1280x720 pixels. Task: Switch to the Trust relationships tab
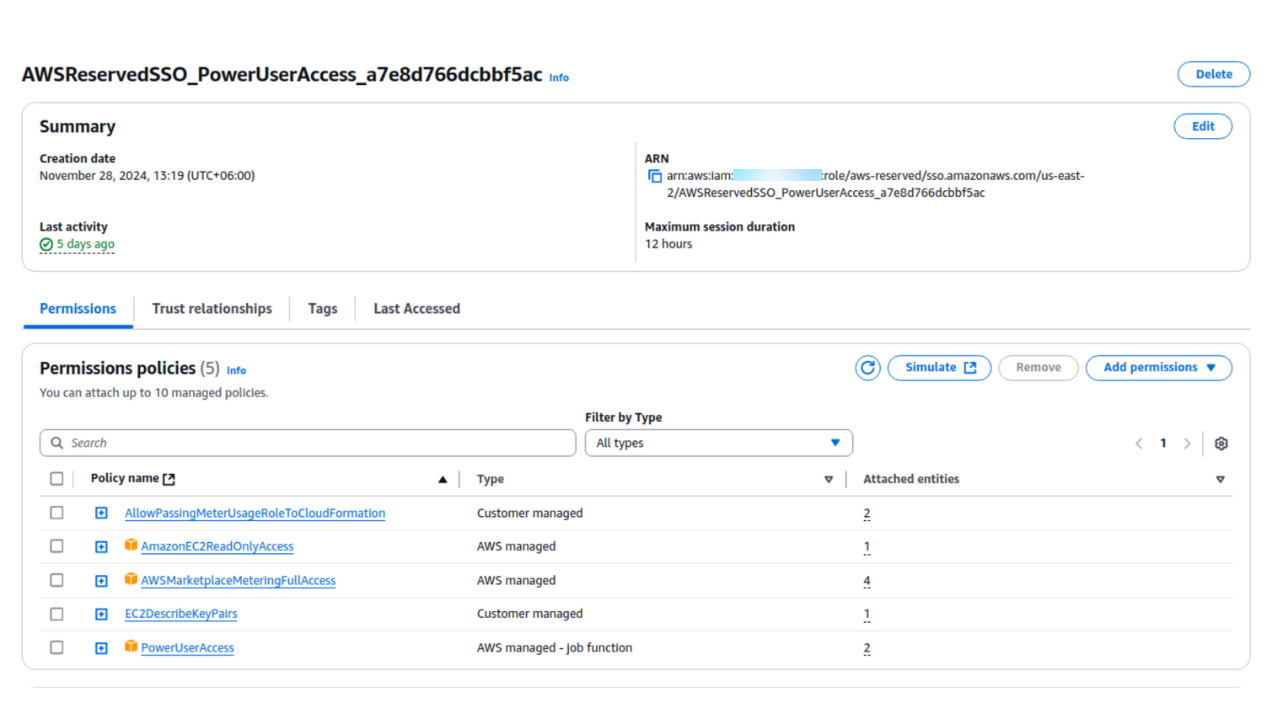212,309
